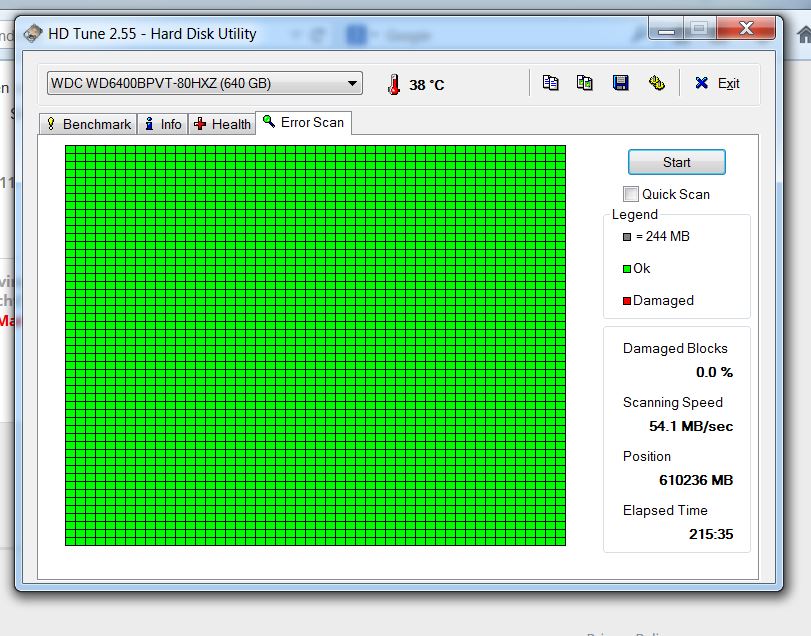Click the window title 'HD Tune 2.55 - Hard Disk Utility'

(152, 34)
